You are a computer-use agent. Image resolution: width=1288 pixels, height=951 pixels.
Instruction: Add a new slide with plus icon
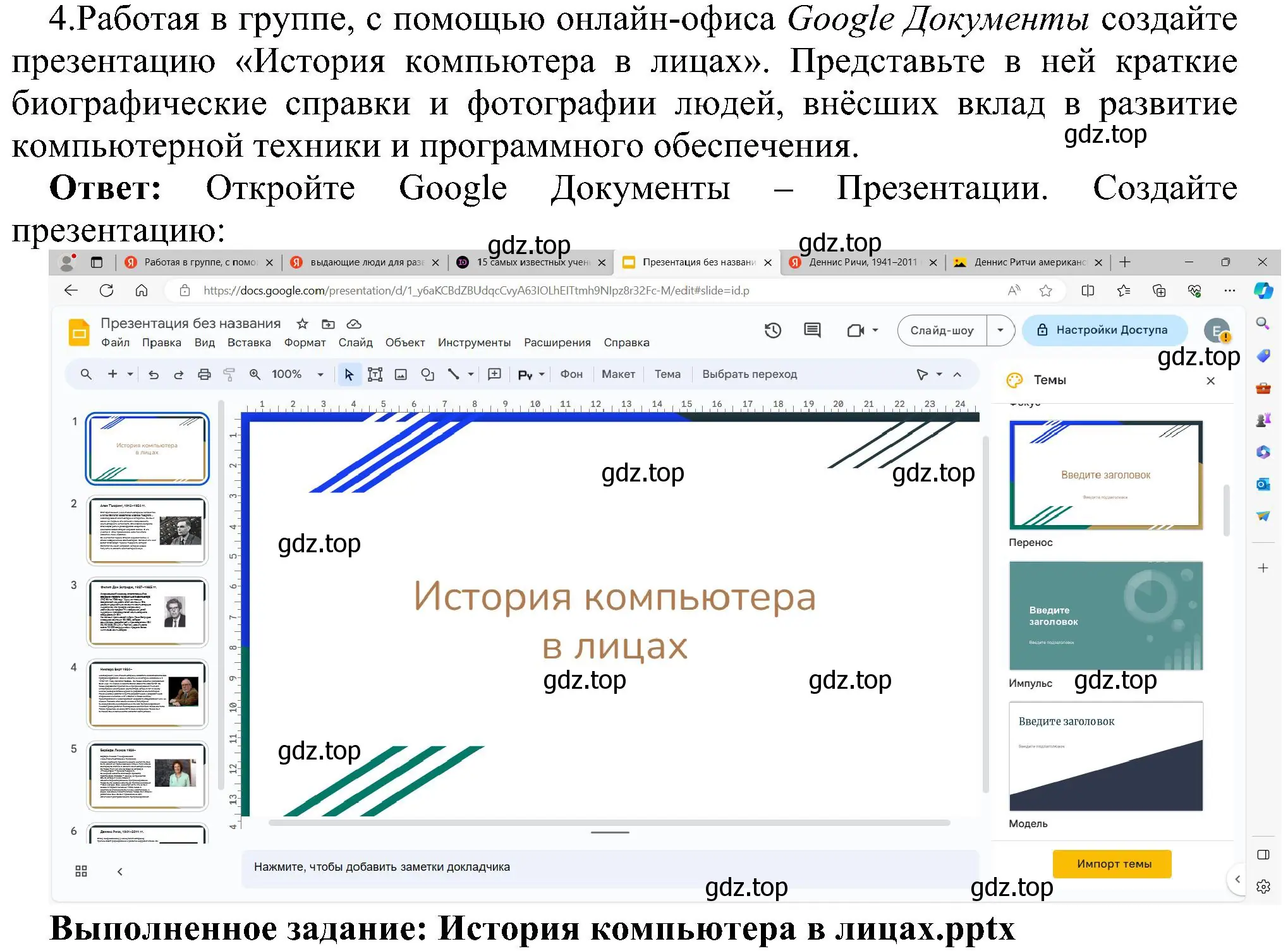pyautogui.click(x=112, y=375)
